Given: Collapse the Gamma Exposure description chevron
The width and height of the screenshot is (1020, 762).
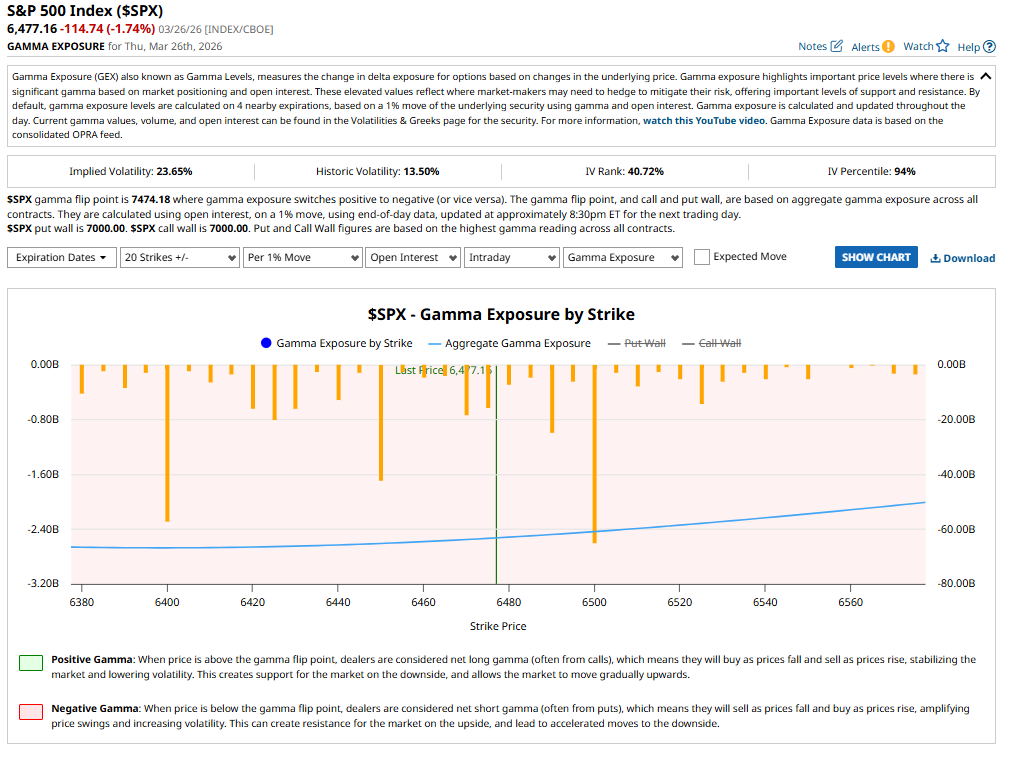Looking at the screenshot, I should coord(985,76).
